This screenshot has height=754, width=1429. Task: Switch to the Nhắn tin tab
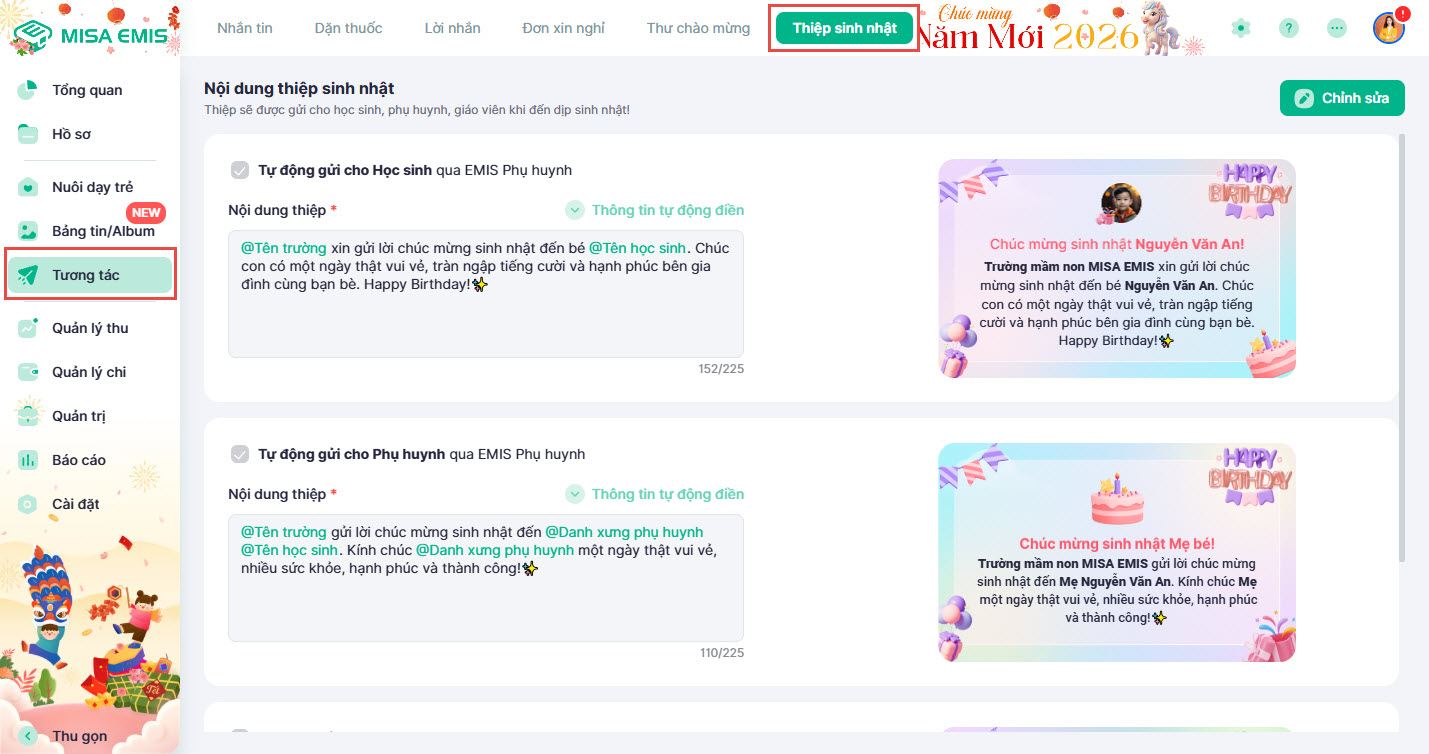click(x=245, y=28)
